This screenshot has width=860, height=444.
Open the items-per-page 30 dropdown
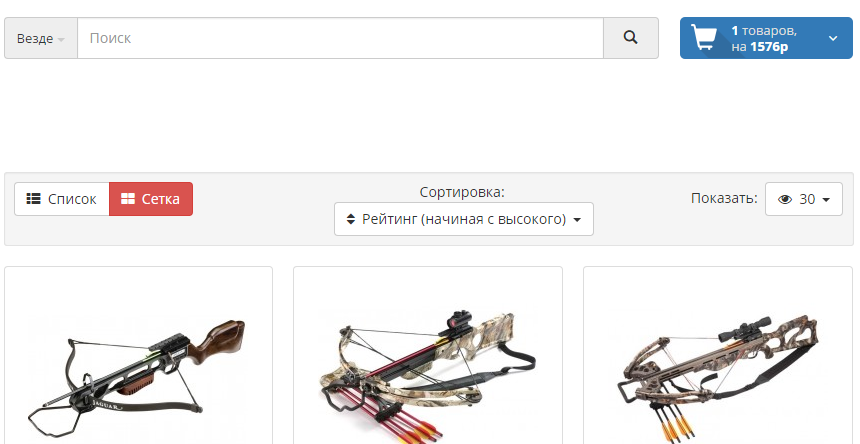pyautogui.click(x=804, y=199)
